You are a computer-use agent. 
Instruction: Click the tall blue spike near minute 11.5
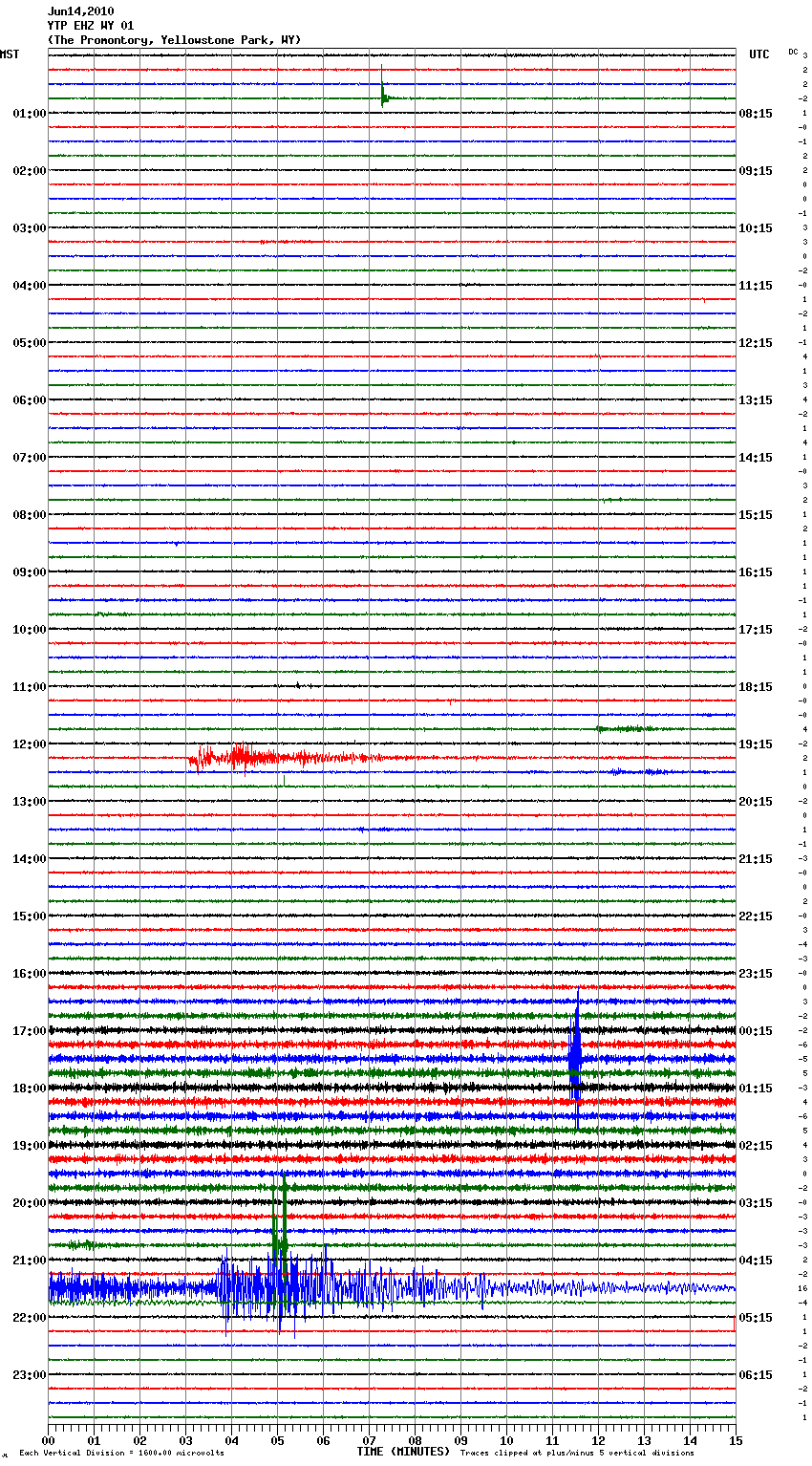pos(576,1059)
